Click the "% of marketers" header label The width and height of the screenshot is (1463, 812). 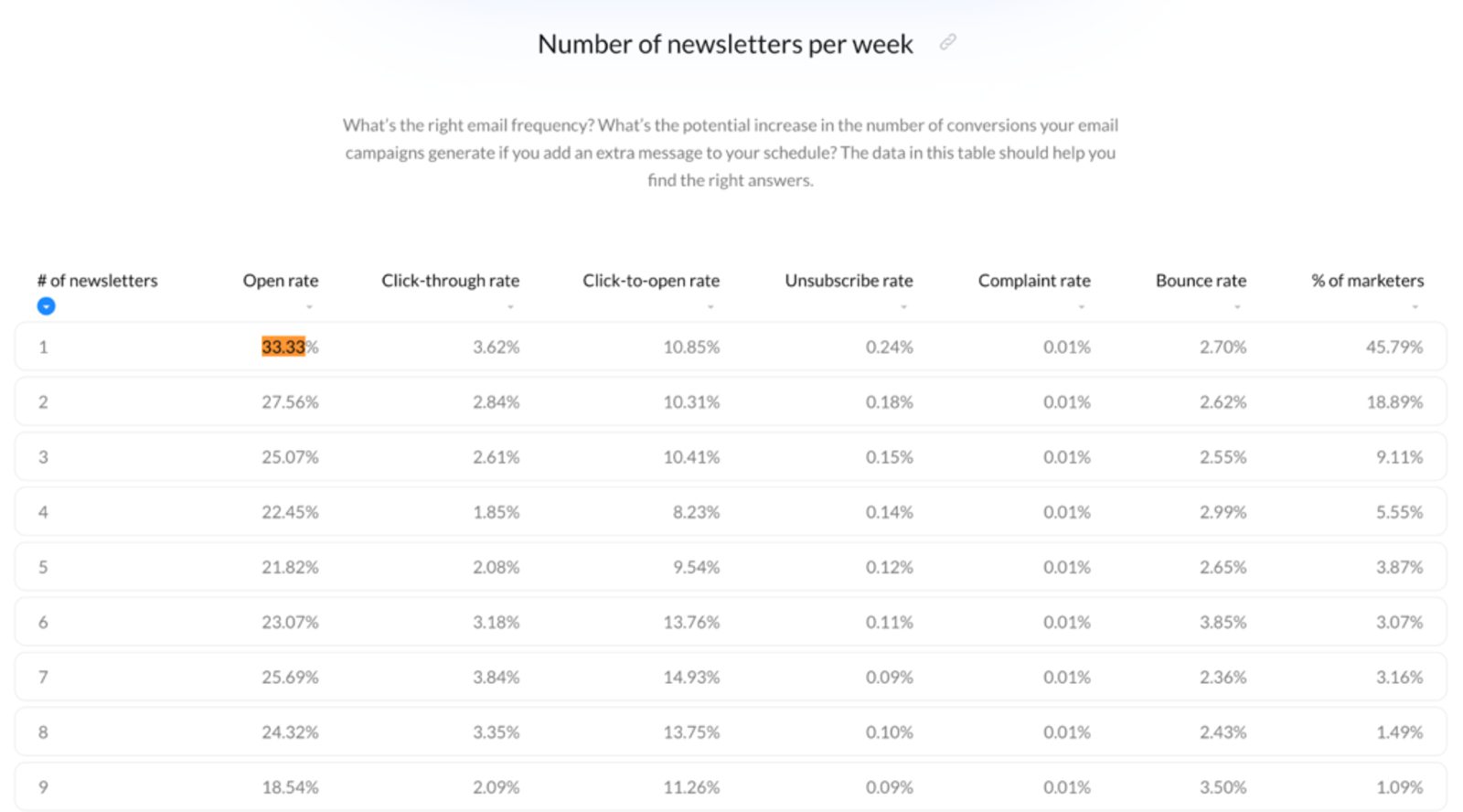pos(1367,281)
